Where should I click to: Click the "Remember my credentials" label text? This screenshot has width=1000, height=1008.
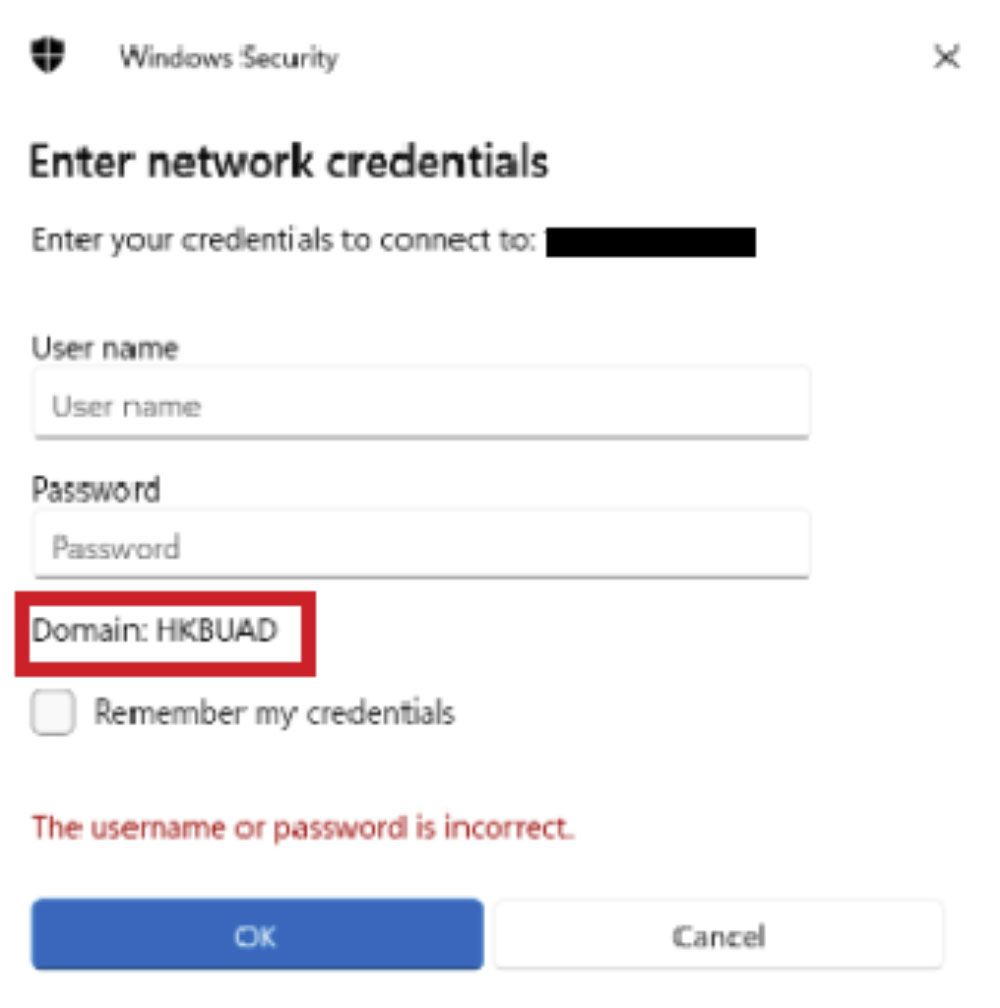pos(274,713)
